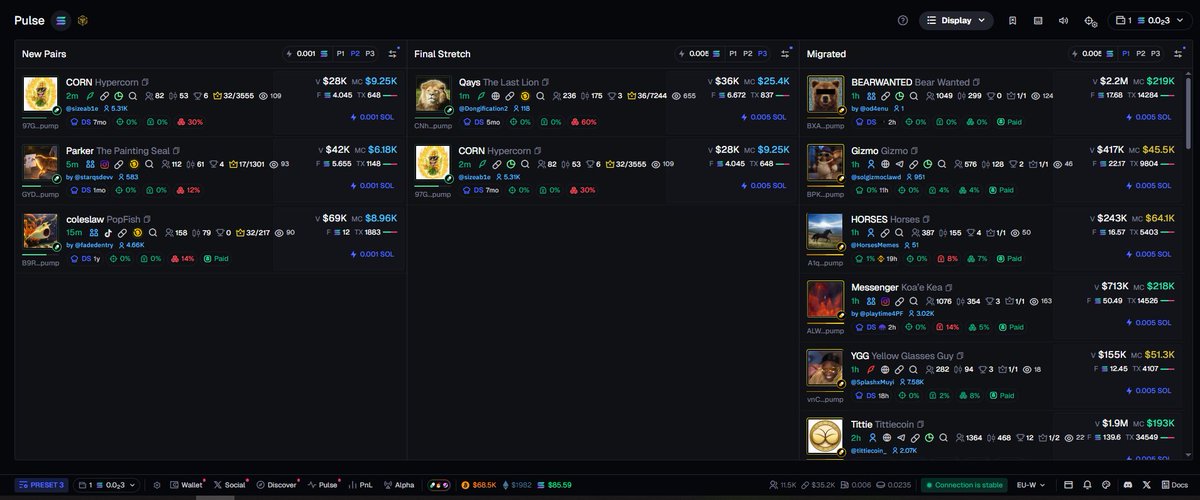Open the window layout icon in bottom bar
This screenshot has height=500, width=1200.
[1068, 485]
